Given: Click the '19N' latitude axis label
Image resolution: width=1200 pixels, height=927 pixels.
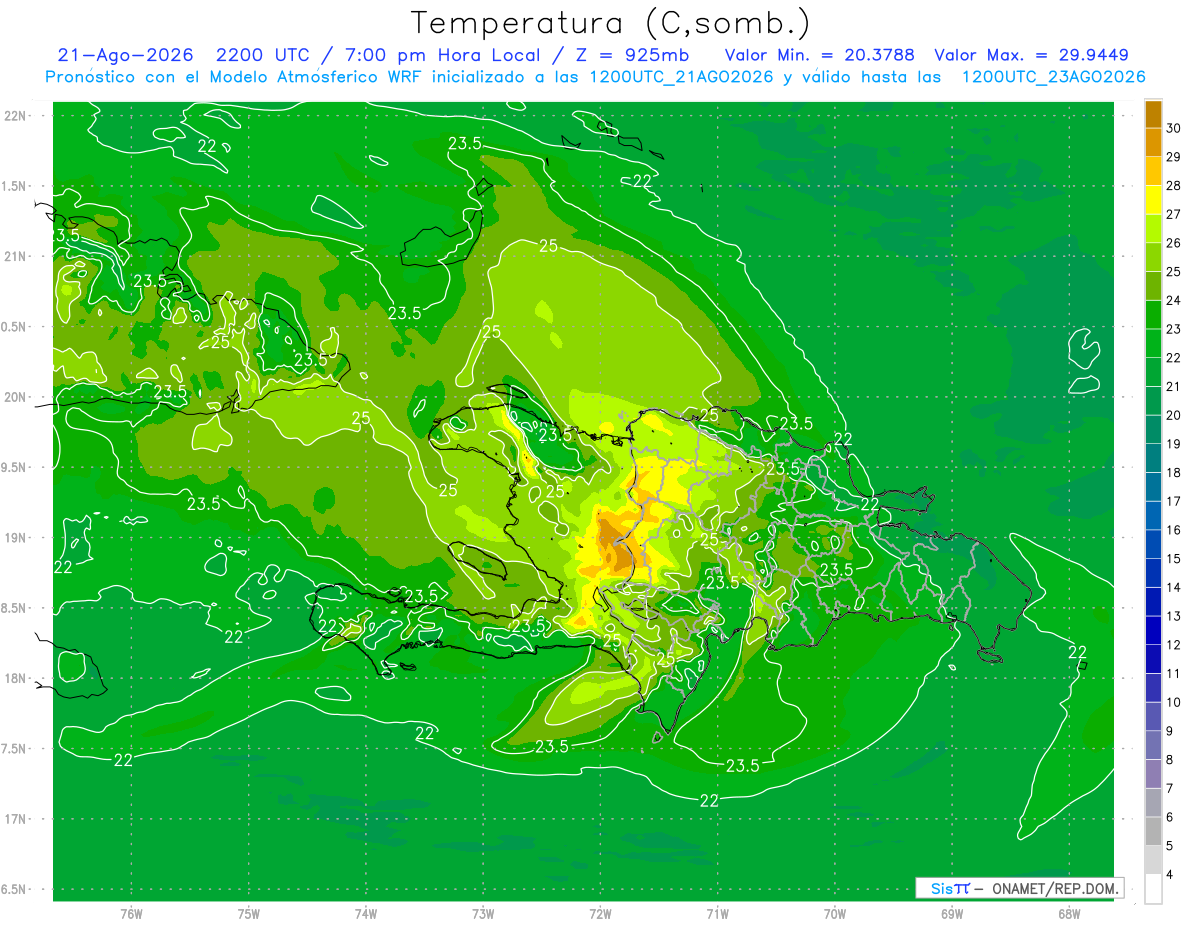Looking at the screenshot, I should 17,538.
